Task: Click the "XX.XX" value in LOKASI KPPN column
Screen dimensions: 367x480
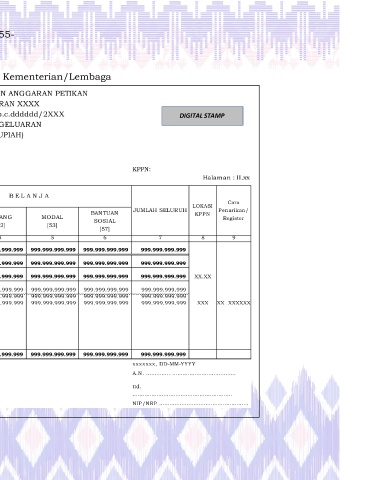Action: click(x=203, y=276)
